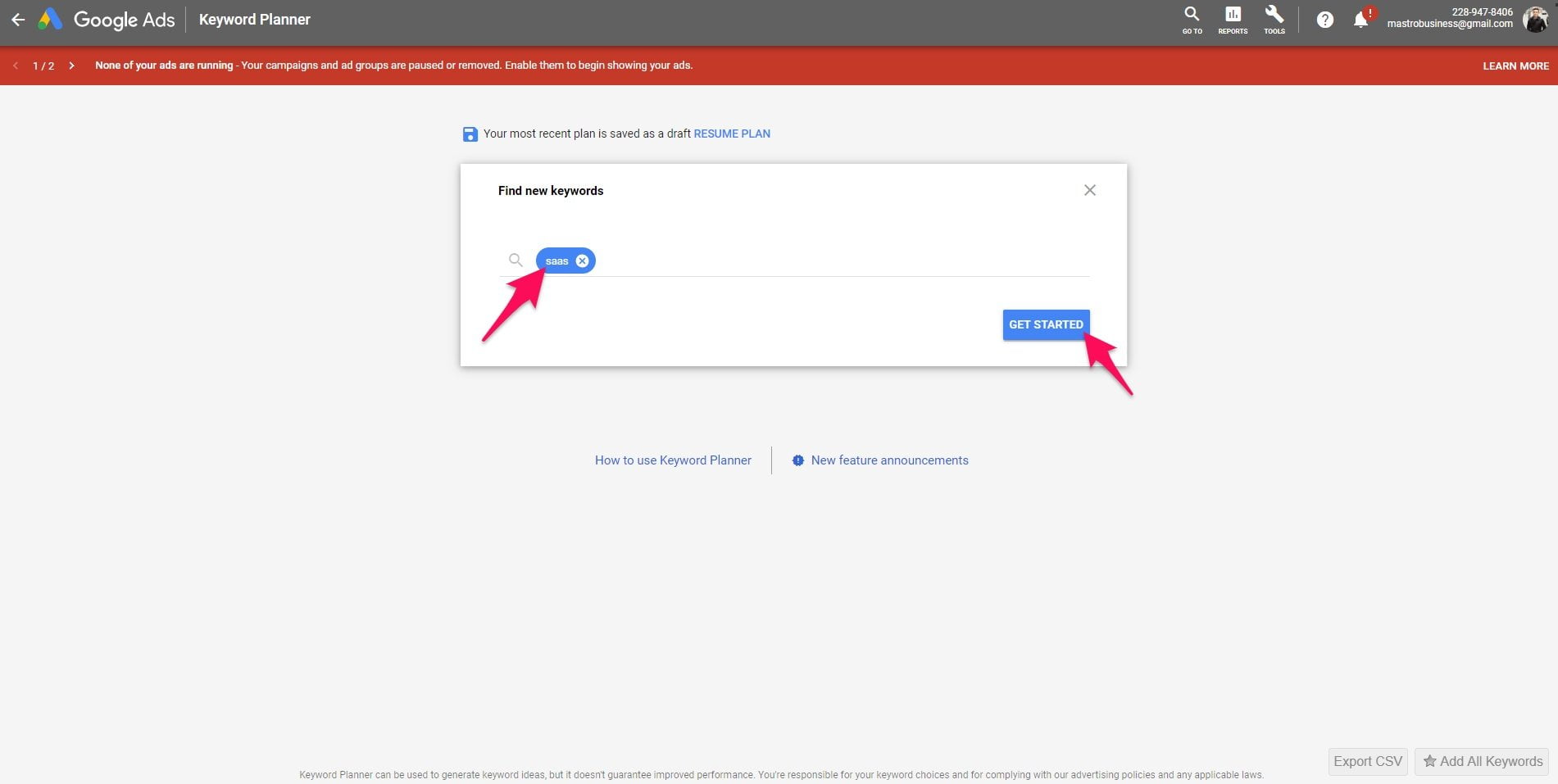
Task: Click the Find new keywords heading
Action: click(551, 191)
